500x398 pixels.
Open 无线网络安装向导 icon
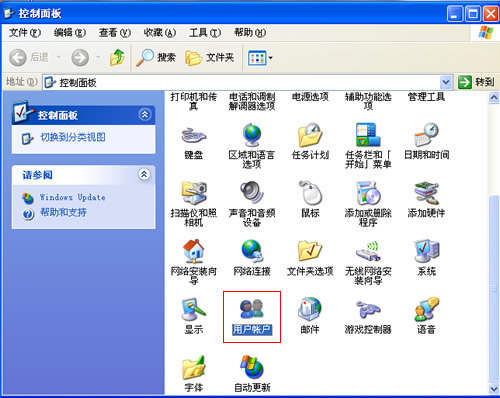click(x=368, y=251)
